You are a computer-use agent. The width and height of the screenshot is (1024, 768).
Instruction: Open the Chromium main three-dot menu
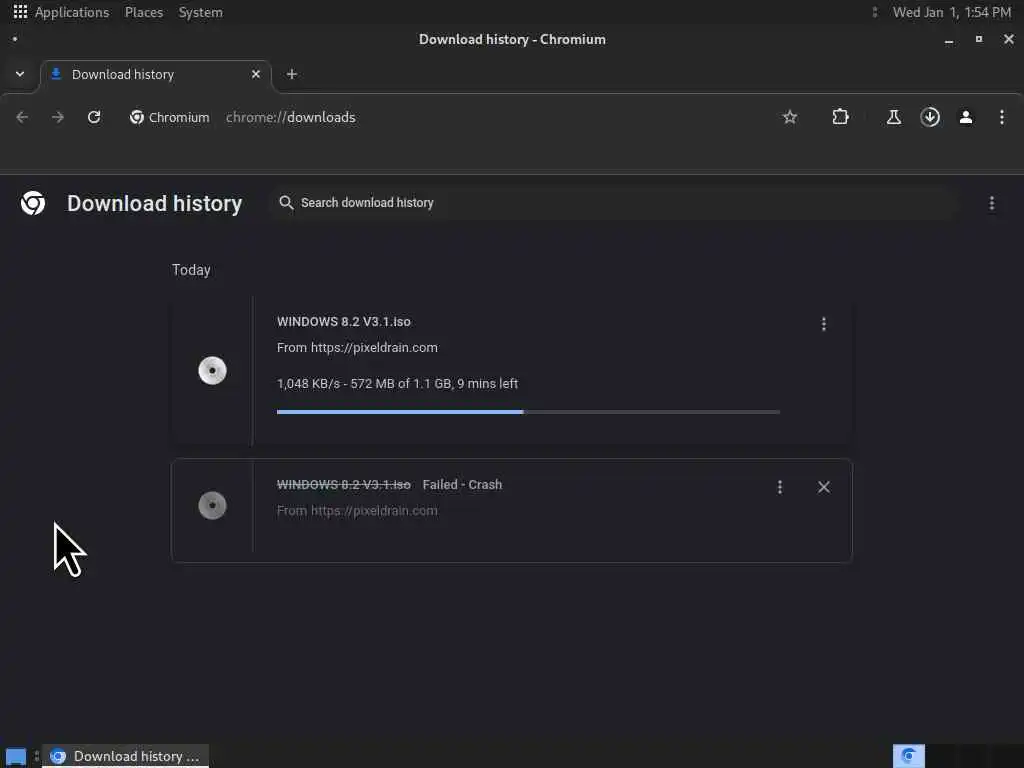1002,117
